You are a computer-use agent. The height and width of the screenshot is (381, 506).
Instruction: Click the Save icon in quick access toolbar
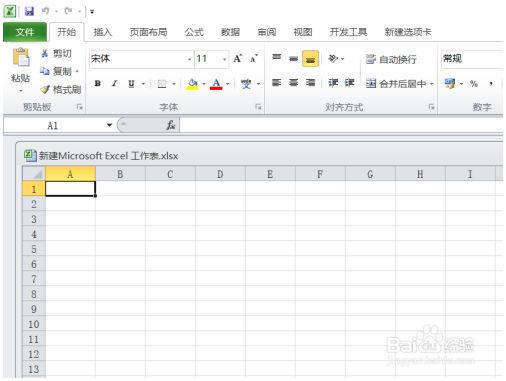coord(30,11)
